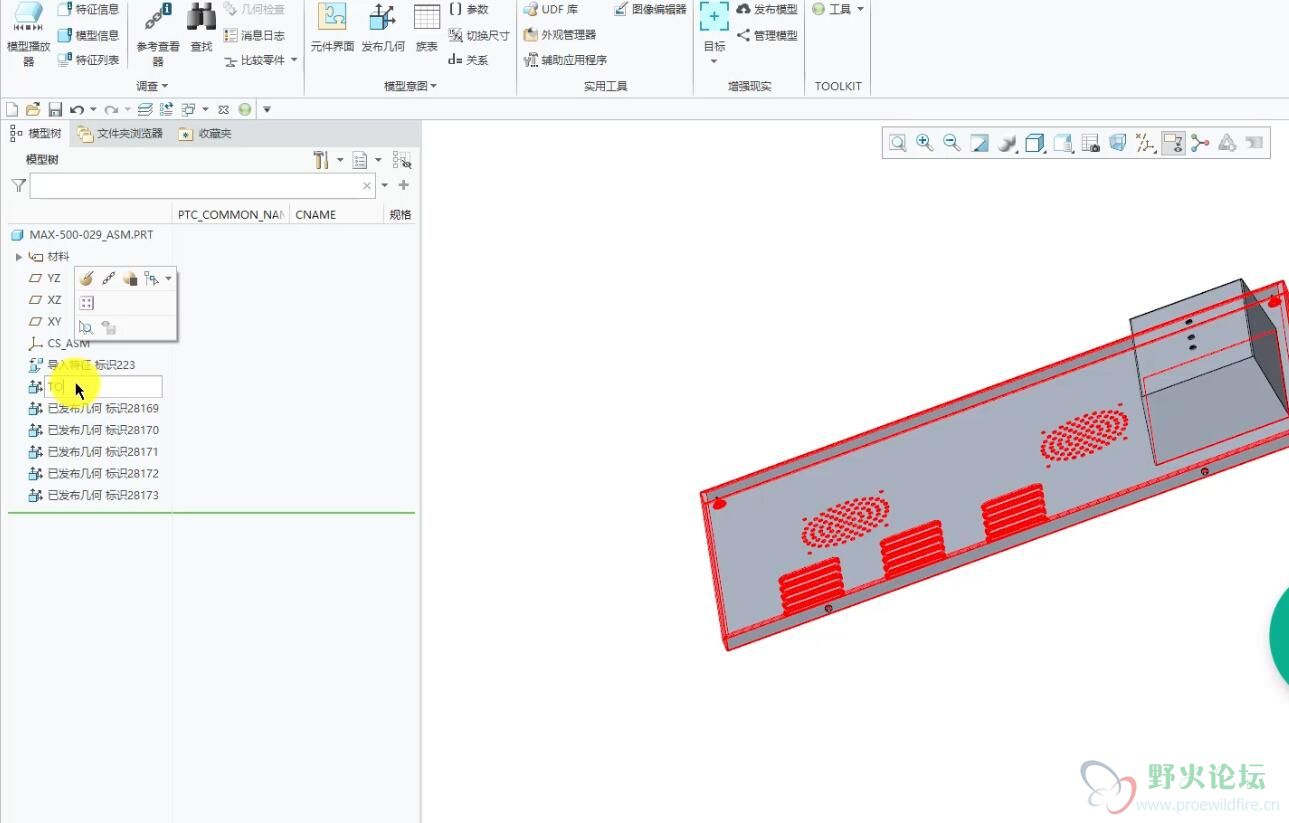The height and width of the screenshot is (823, 1289).
Task: Expand the 调查 group menu
Action: pyautogui.click(x=152, y=86)
